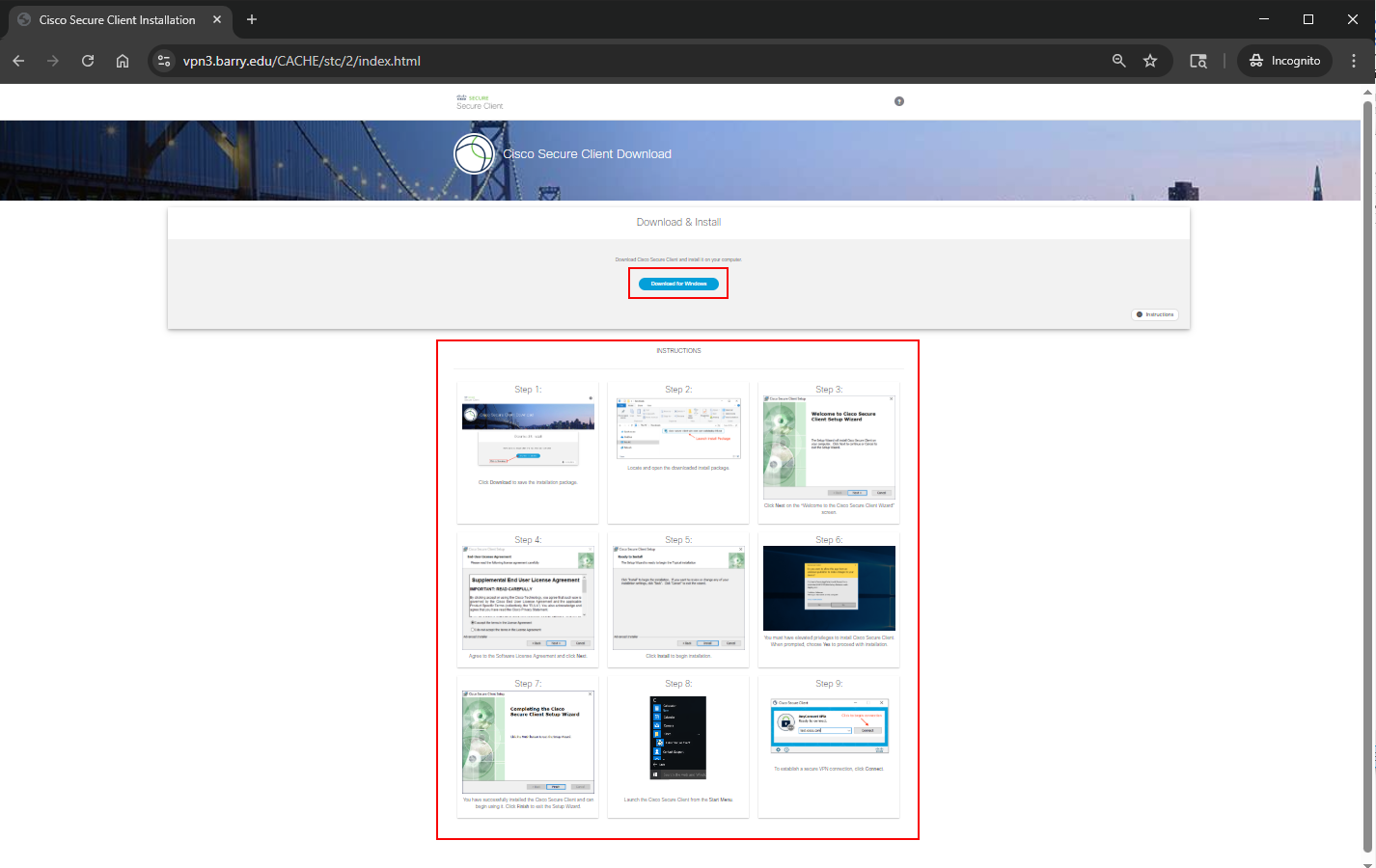Image resolution: width=1376 pixels, height=868 pixels.
Task: Open the Chrome three-dot menu
Action: [x=1354, y=61]
